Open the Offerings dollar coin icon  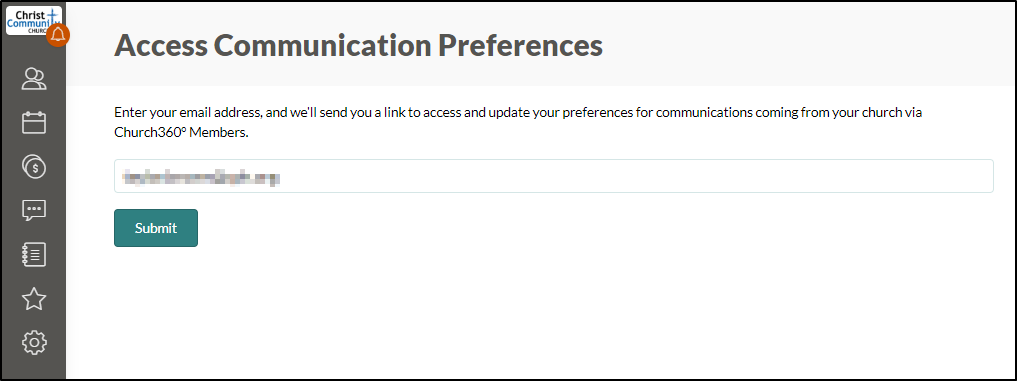coord(34,167)
